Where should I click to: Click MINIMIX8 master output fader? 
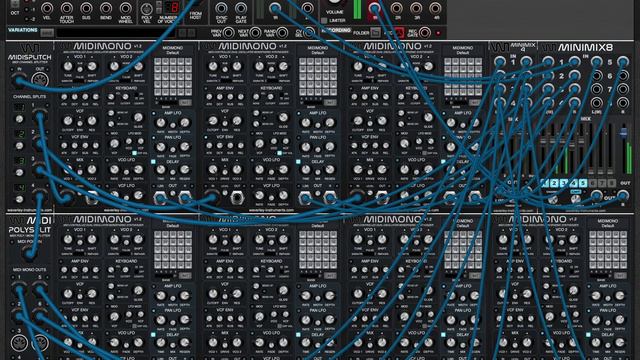(623, 133)
